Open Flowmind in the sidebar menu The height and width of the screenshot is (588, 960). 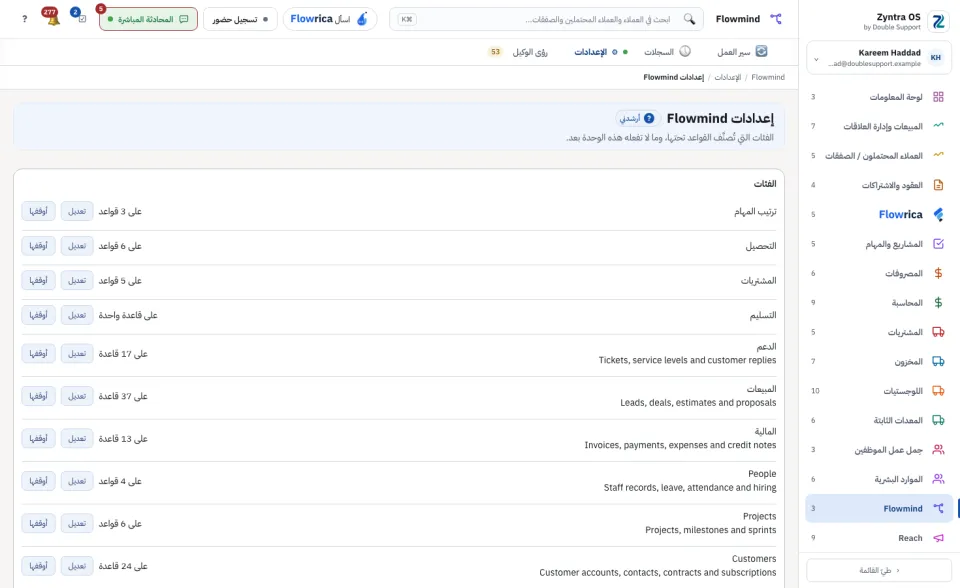point(879,508)
